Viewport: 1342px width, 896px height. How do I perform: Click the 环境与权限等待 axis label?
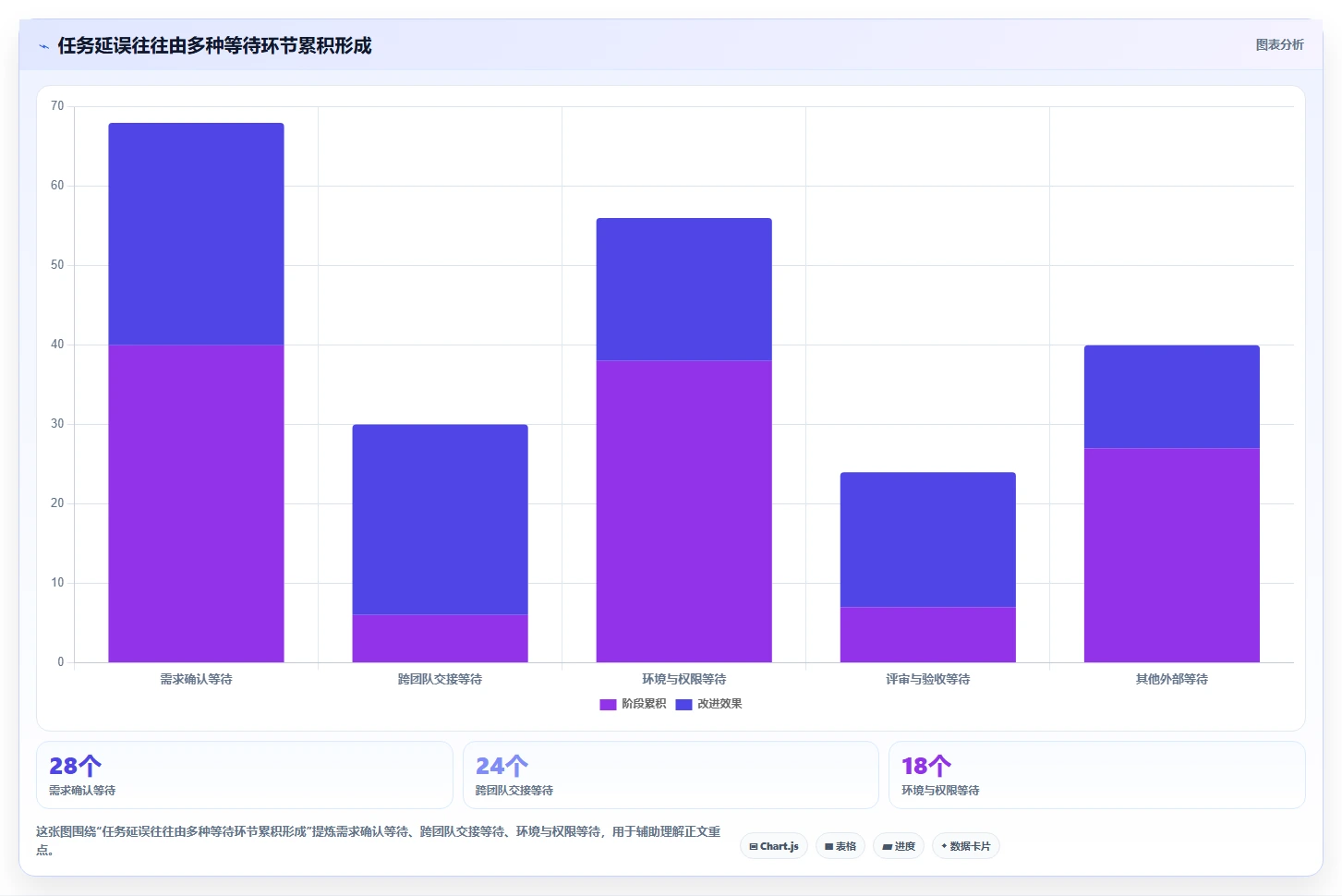tap(683, 679)
